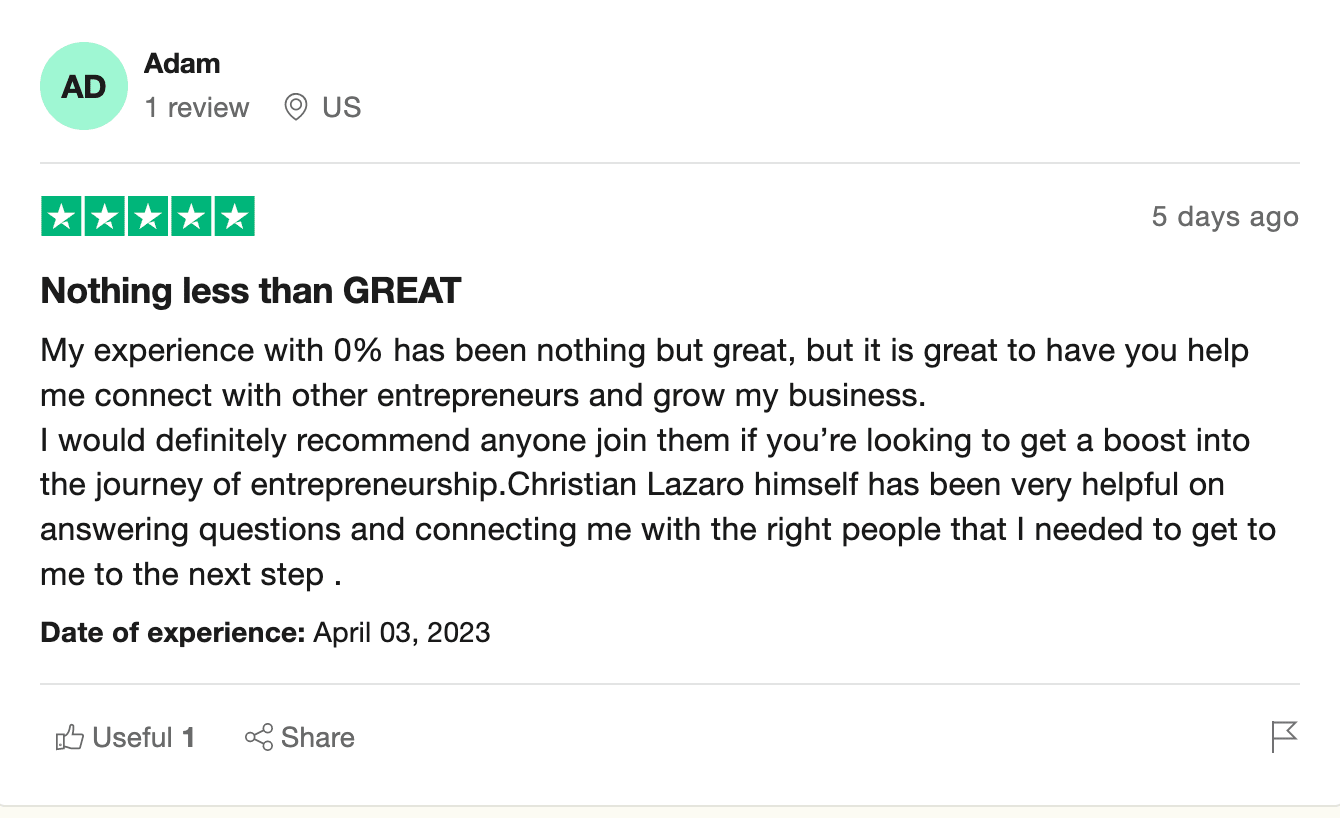Click the fourth green rating star
This screenshot has width=1340, height=818.
tap(191, 217)
